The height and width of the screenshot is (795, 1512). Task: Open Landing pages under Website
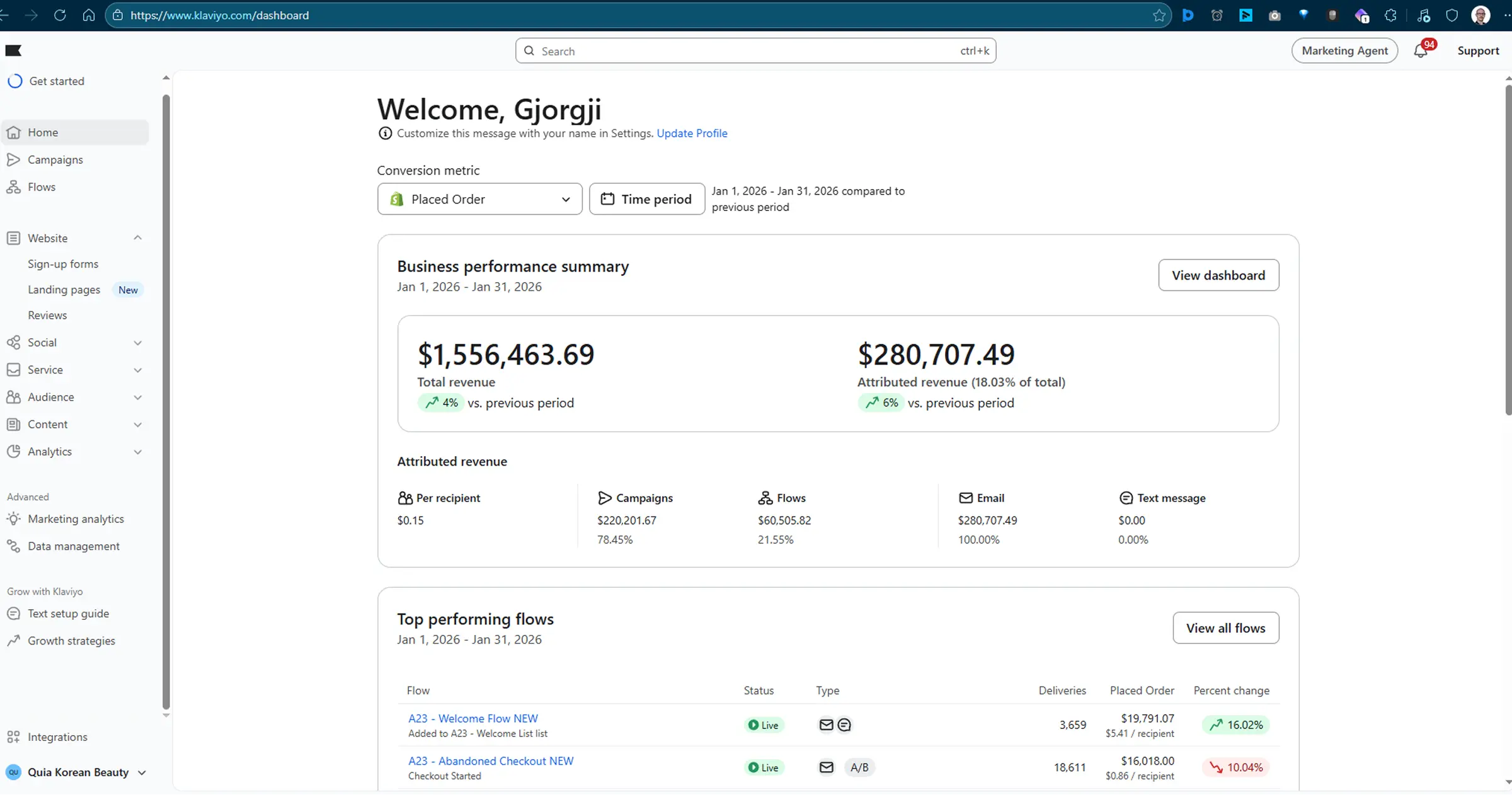[64, 290]
